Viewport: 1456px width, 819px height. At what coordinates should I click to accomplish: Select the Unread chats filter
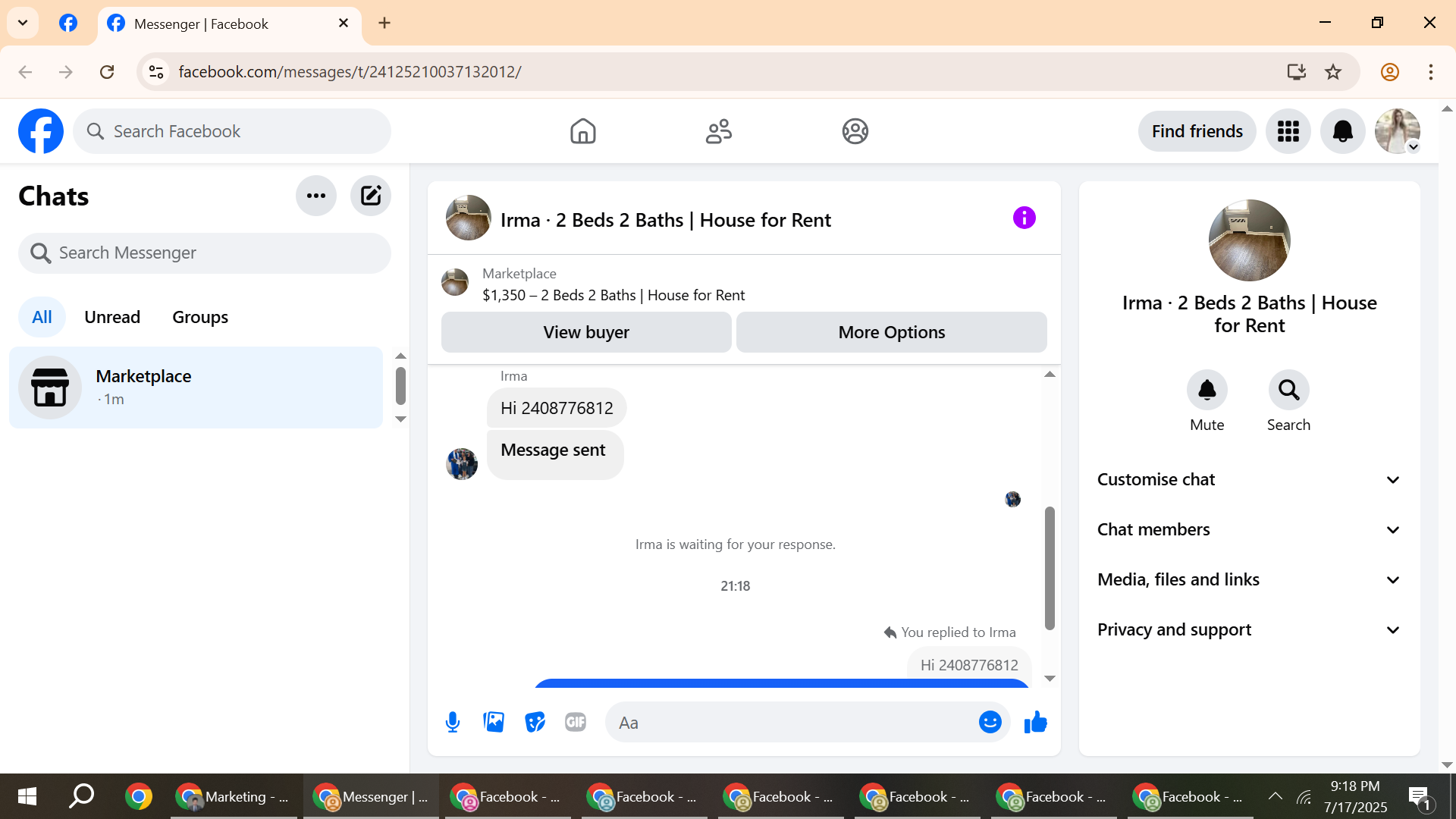[112, 317]
